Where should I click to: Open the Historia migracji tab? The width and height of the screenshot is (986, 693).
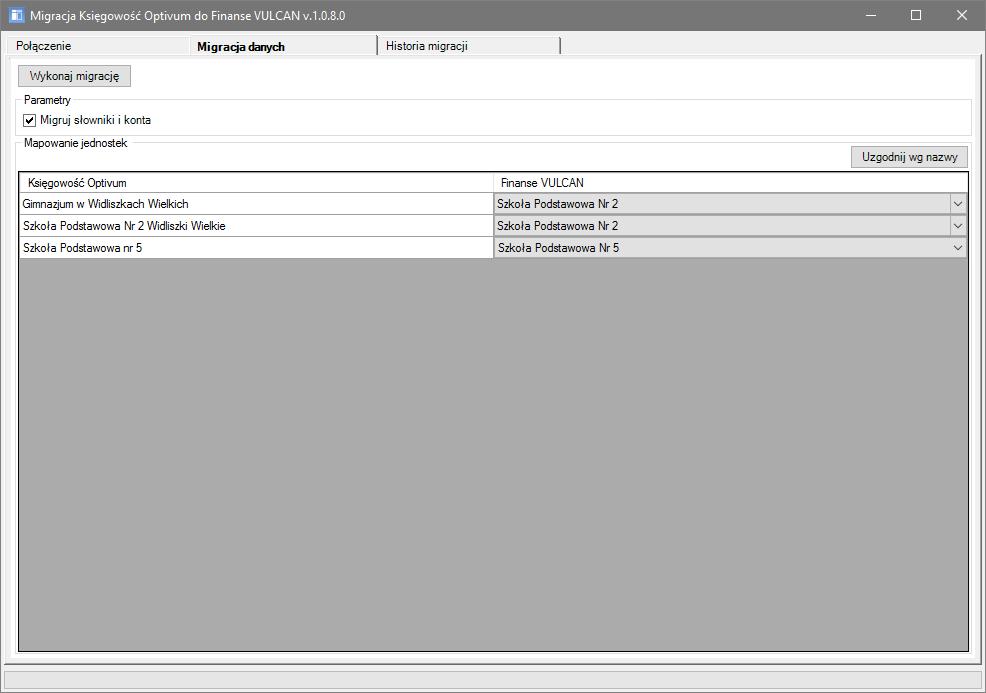click(x=468, y=46)
